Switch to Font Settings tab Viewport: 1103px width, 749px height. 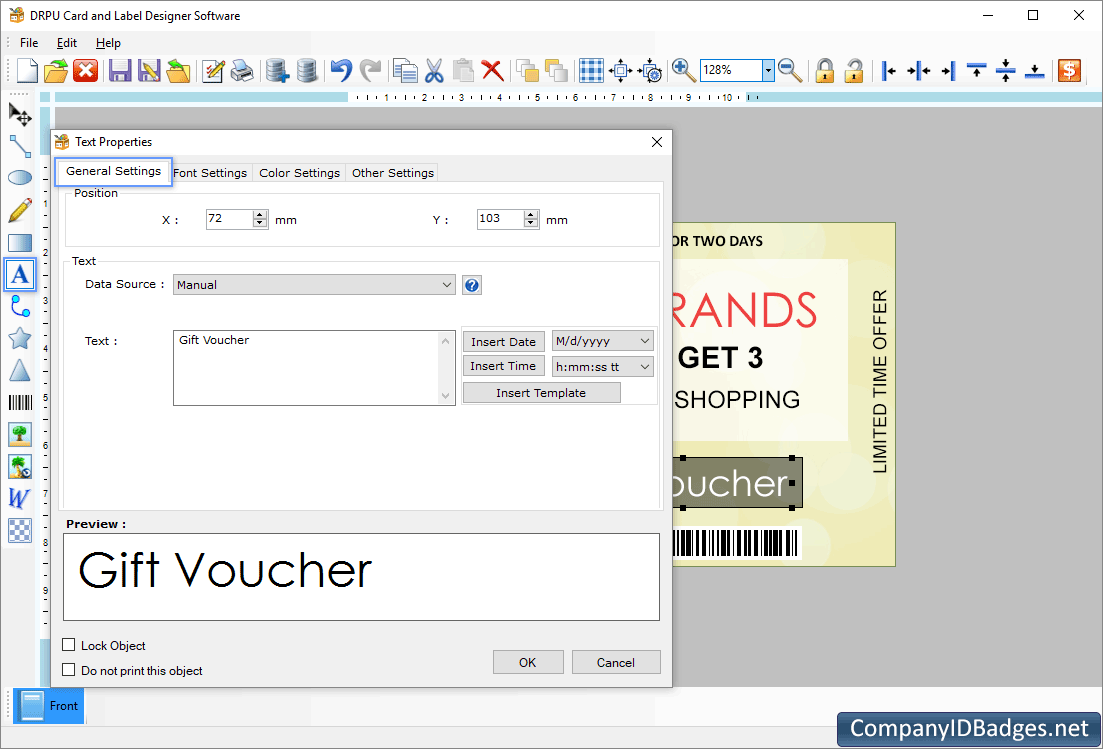210,173
